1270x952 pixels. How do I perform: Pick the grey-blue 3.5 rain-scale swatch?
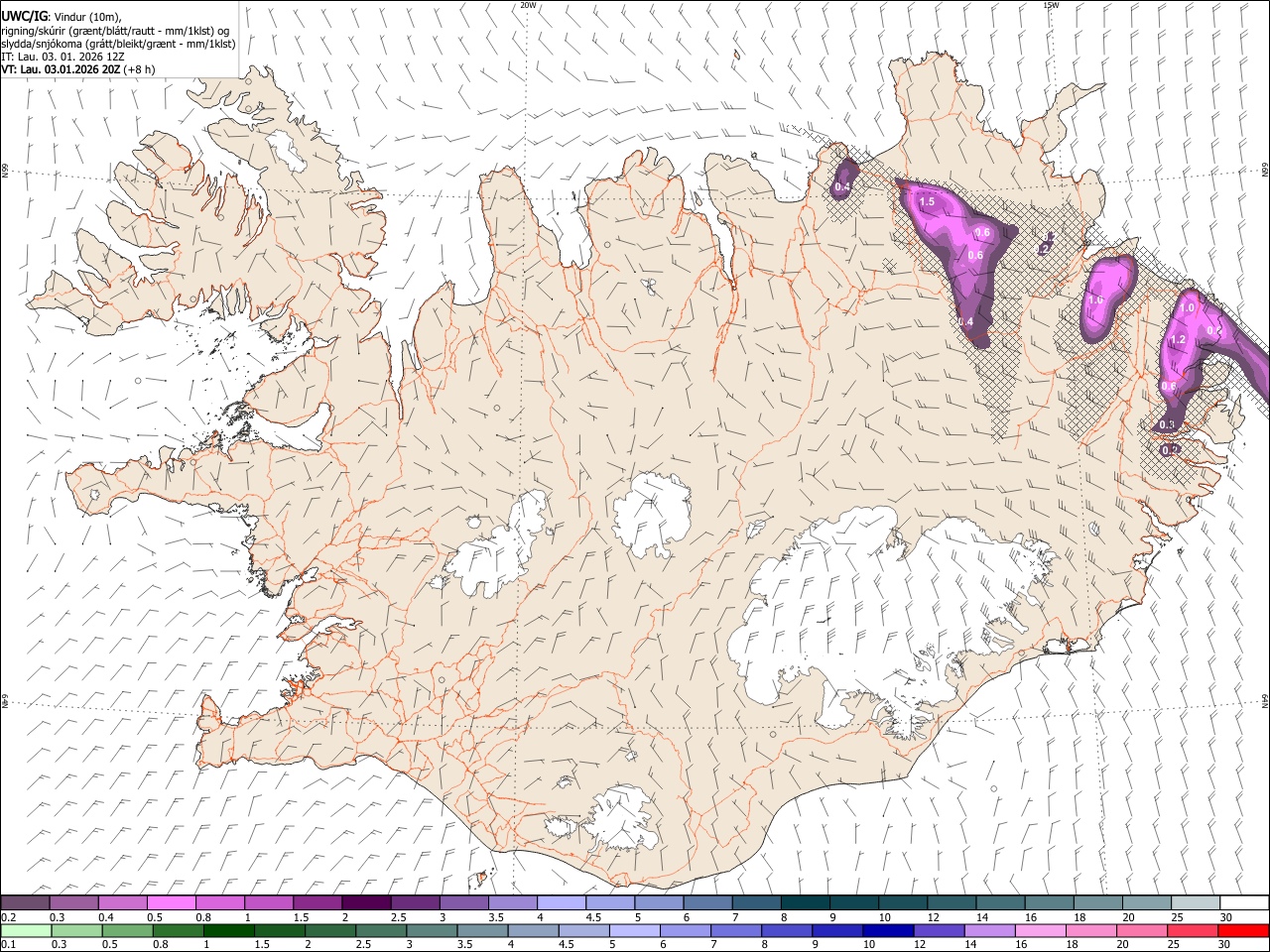point(481,930)
